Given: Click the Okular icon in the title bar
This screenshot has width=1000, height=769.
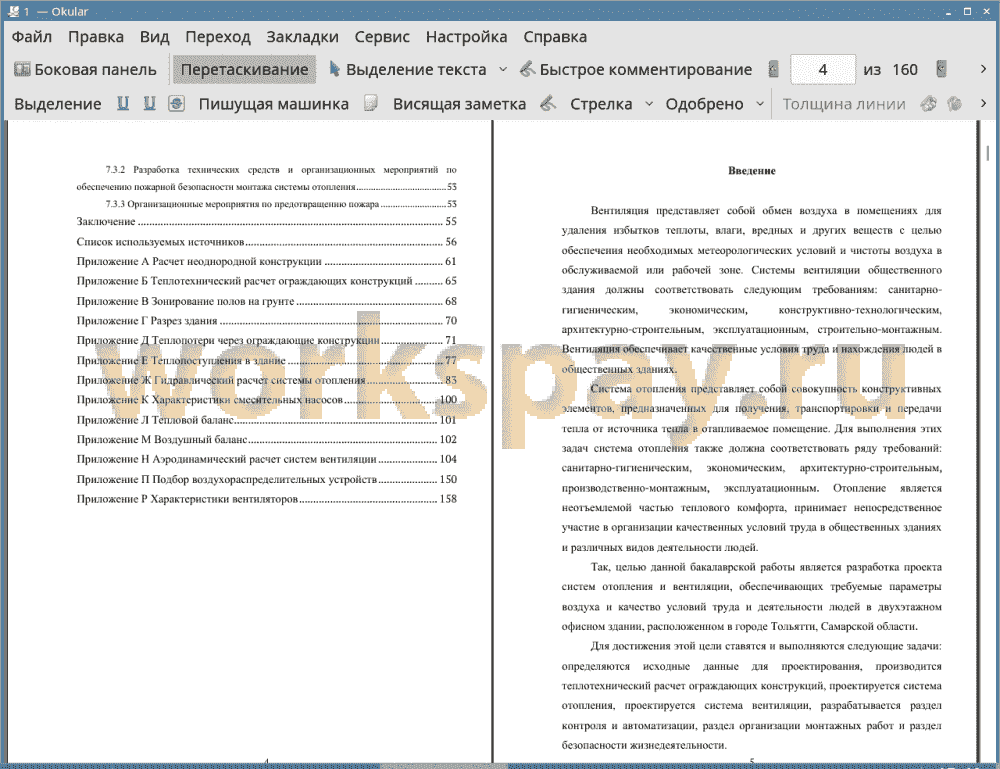Looking at the screenshot, I should (x=13, y=11).
